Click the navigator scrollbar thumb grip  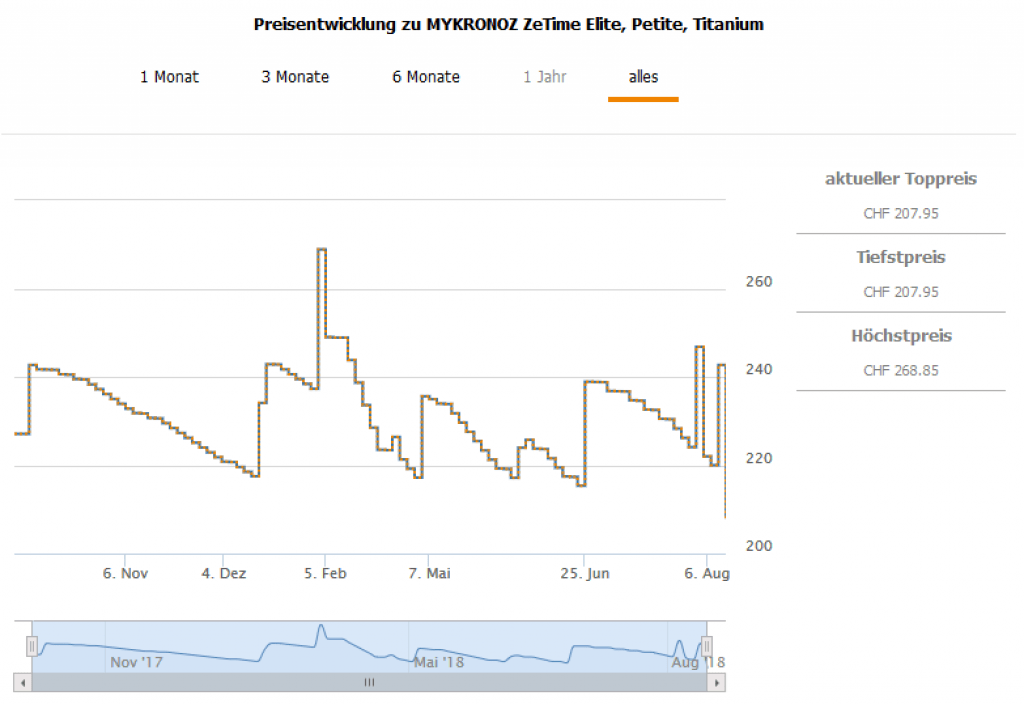tap(370, 683)
